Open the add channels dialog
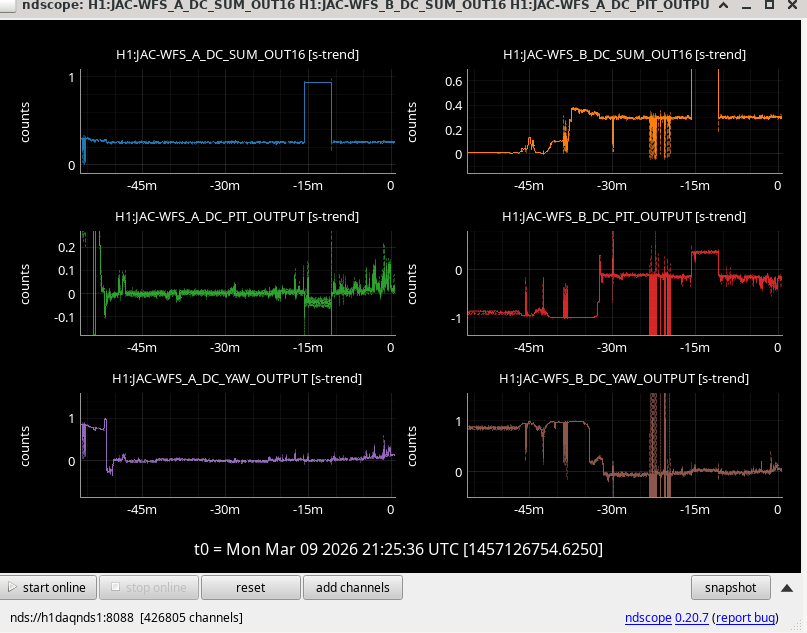807x633 pixels. (352, 587)
